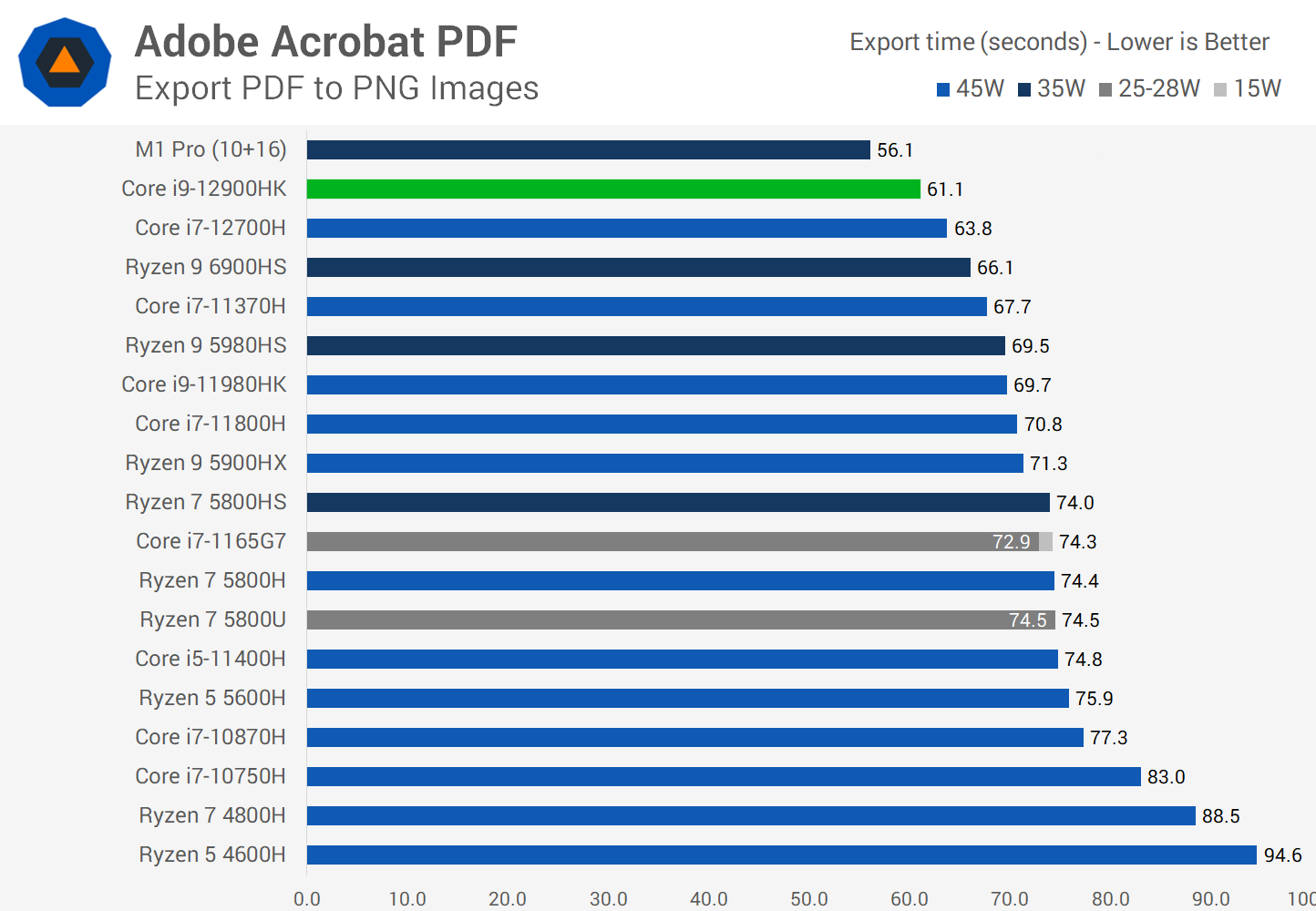
Task: Click the 94.6 value label
Action: 1282,855
